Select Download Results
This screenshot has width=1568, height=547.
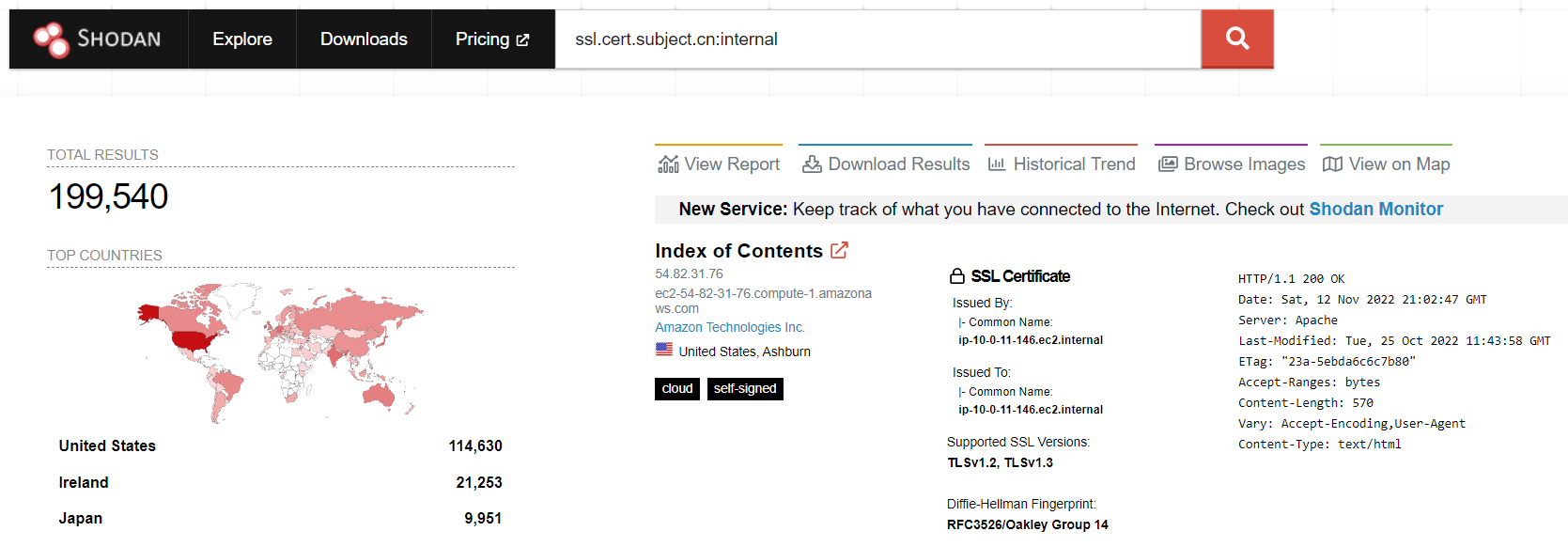pos(886,164)
